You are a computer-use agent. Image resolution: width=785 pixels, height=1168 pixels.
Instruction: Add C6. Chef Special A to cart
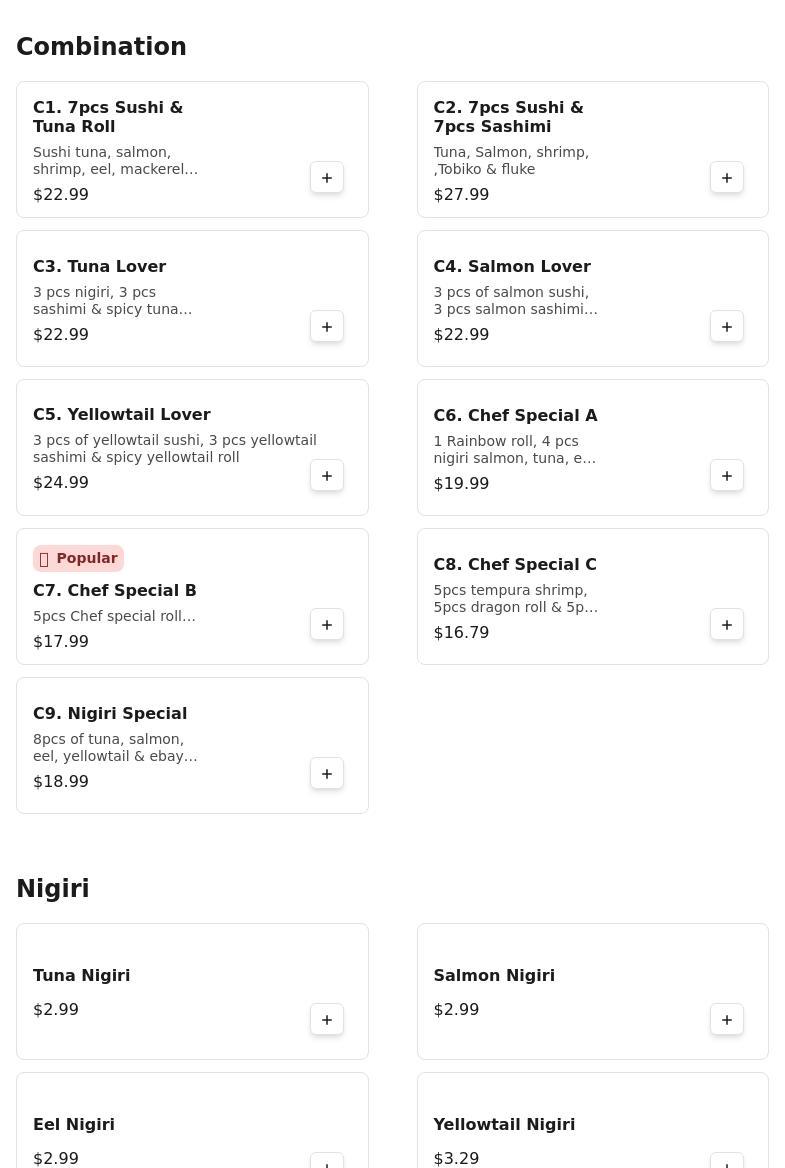click(726, 475)
